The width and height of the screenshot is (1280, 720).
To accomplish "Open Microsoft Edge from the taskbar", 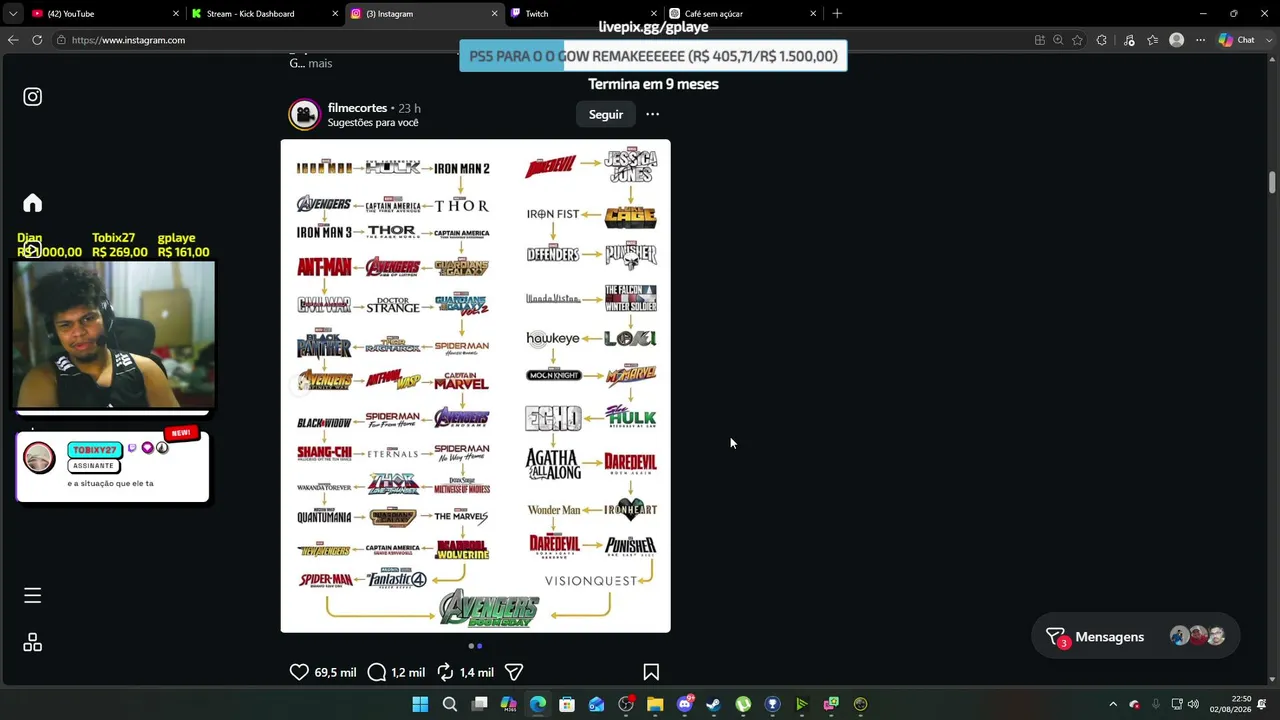I will click(538, 704).
